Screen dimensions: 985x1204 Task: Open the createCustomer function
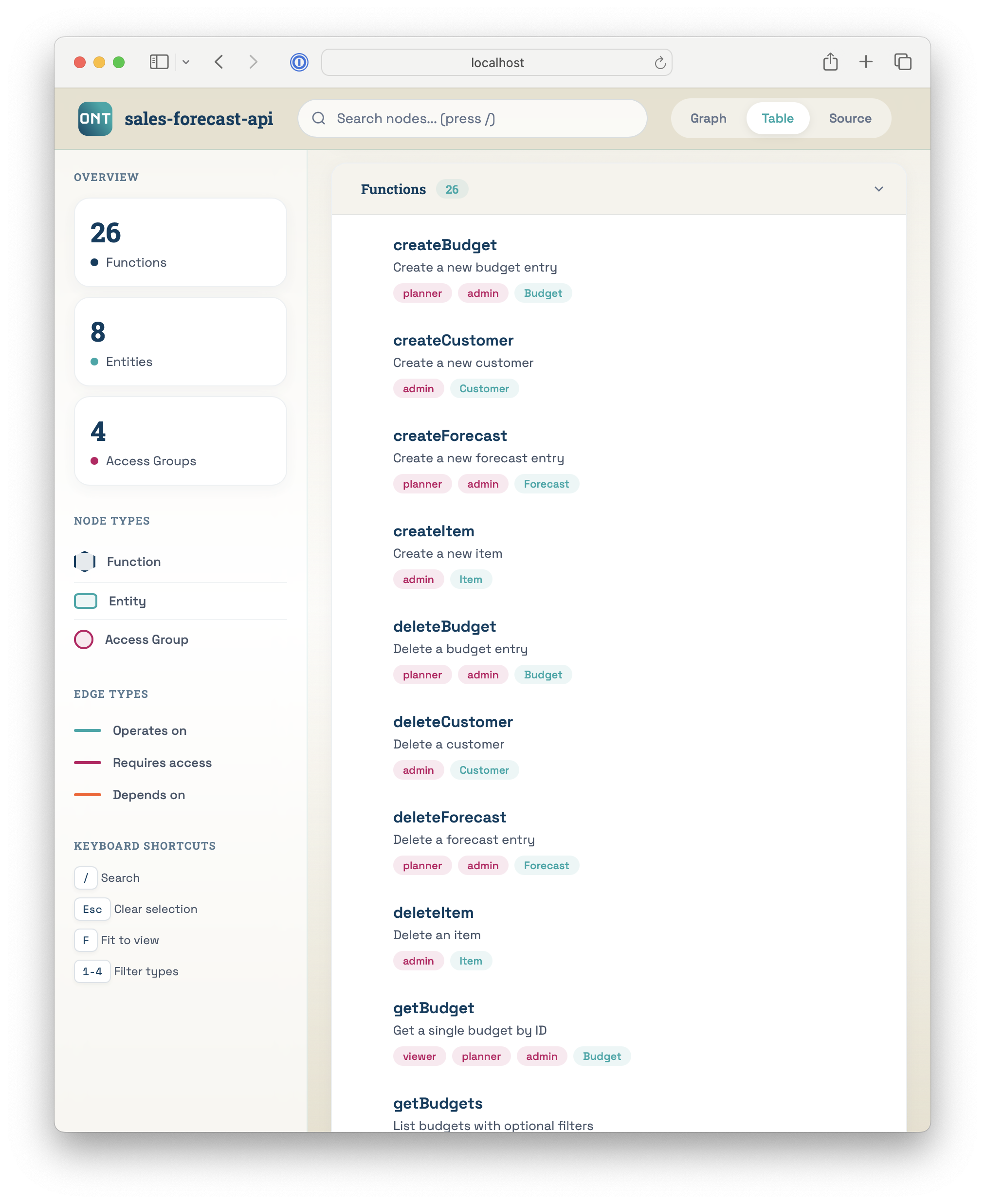tap(454, 340)
